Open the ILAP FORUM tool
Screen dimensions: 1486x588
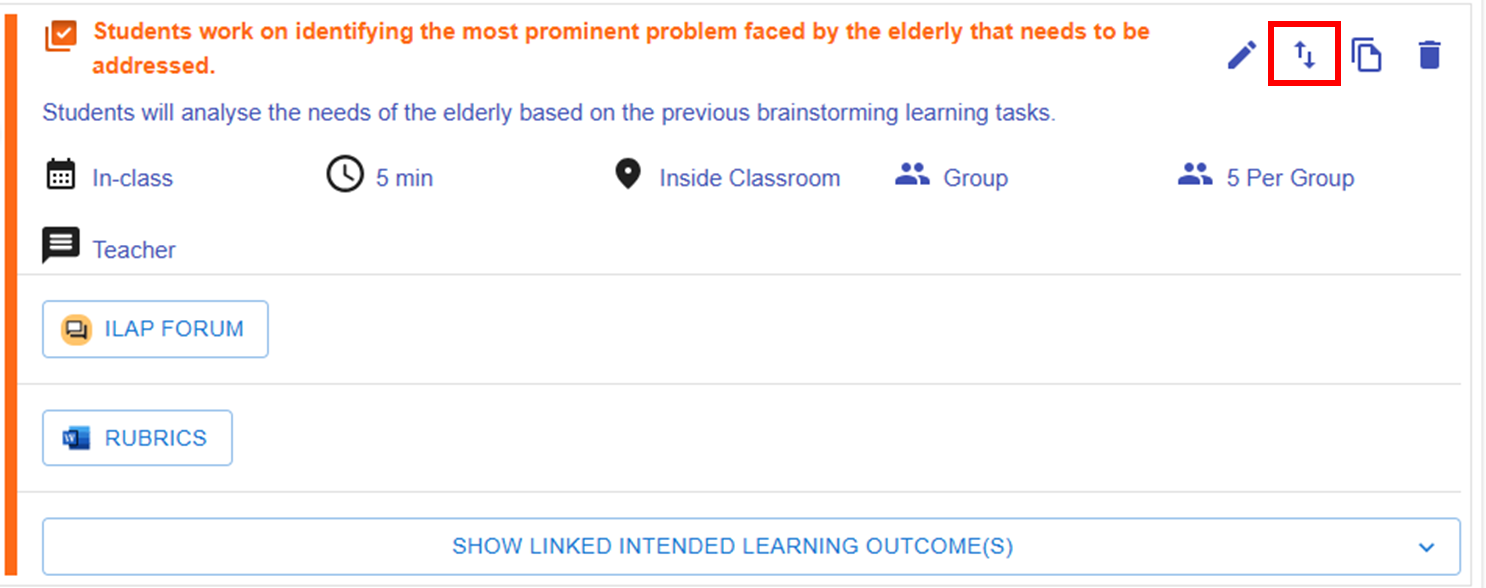click(x=155, y=329)
